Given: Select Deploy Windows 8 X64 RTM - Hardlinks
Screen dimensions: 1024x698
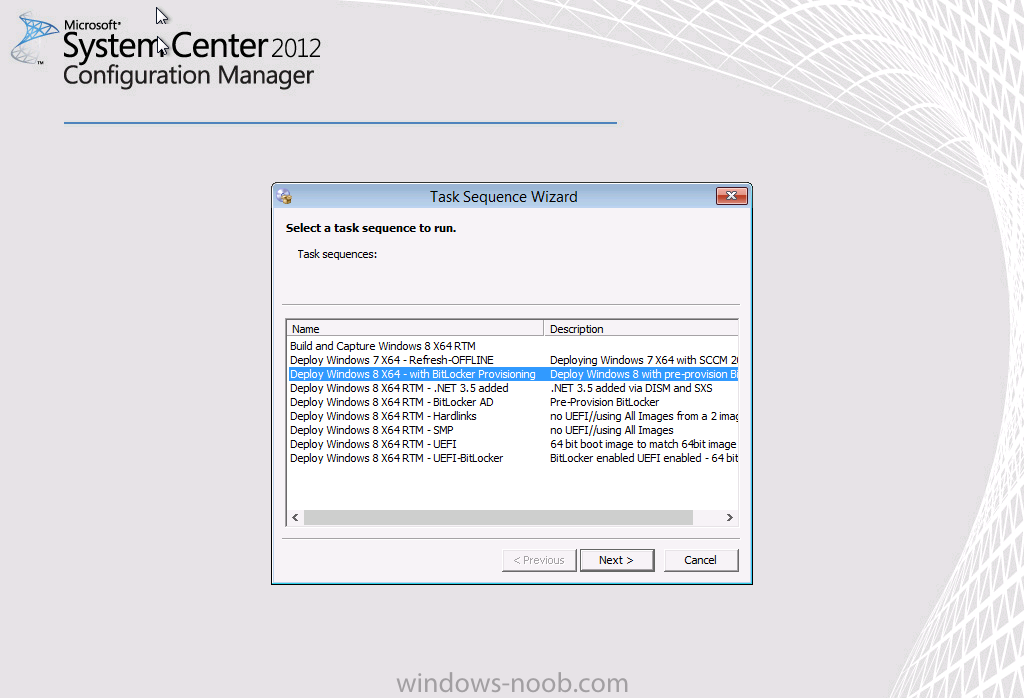Looking at the screenshot, I should pyautogui.click(x=383, y=416).
